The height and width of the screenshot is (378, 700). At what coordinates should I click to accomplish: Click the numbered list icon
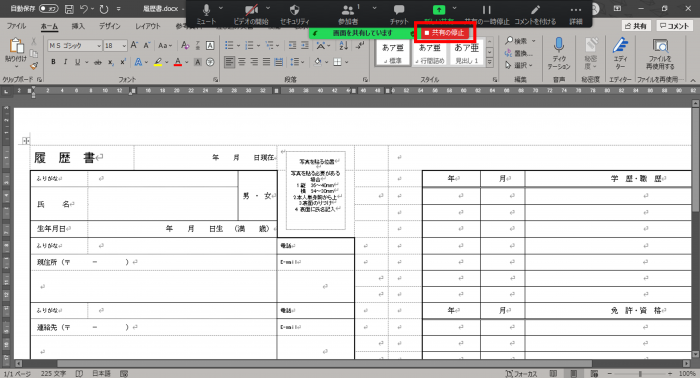(x=249, y=46)
